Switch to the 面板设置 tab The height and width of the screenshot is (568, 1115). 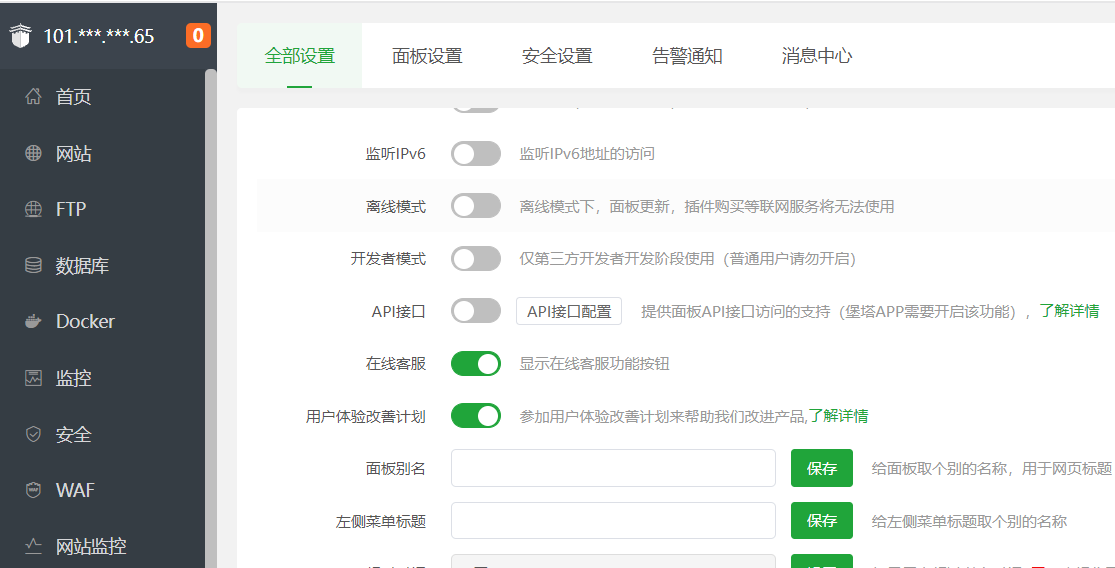(x=427, y=56)
